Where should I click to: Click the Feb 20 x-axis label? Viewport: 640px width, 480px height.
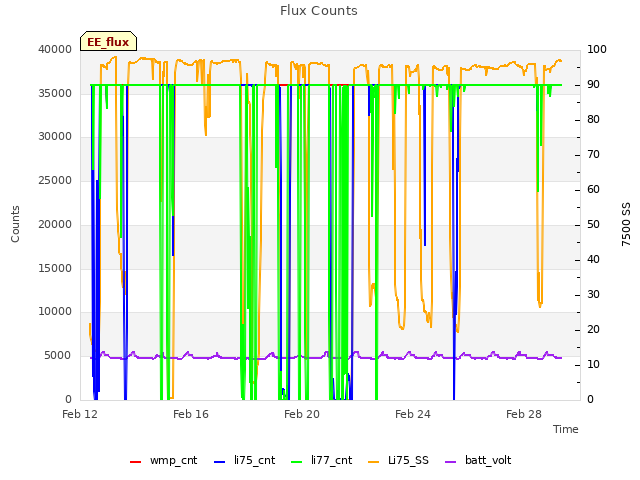(302, 414)
